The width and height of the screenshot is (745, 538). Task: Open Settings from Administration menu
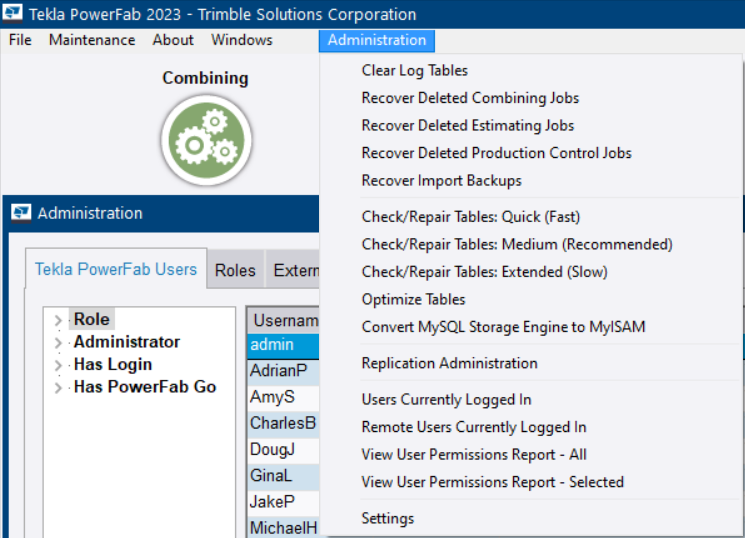point(387,518)
